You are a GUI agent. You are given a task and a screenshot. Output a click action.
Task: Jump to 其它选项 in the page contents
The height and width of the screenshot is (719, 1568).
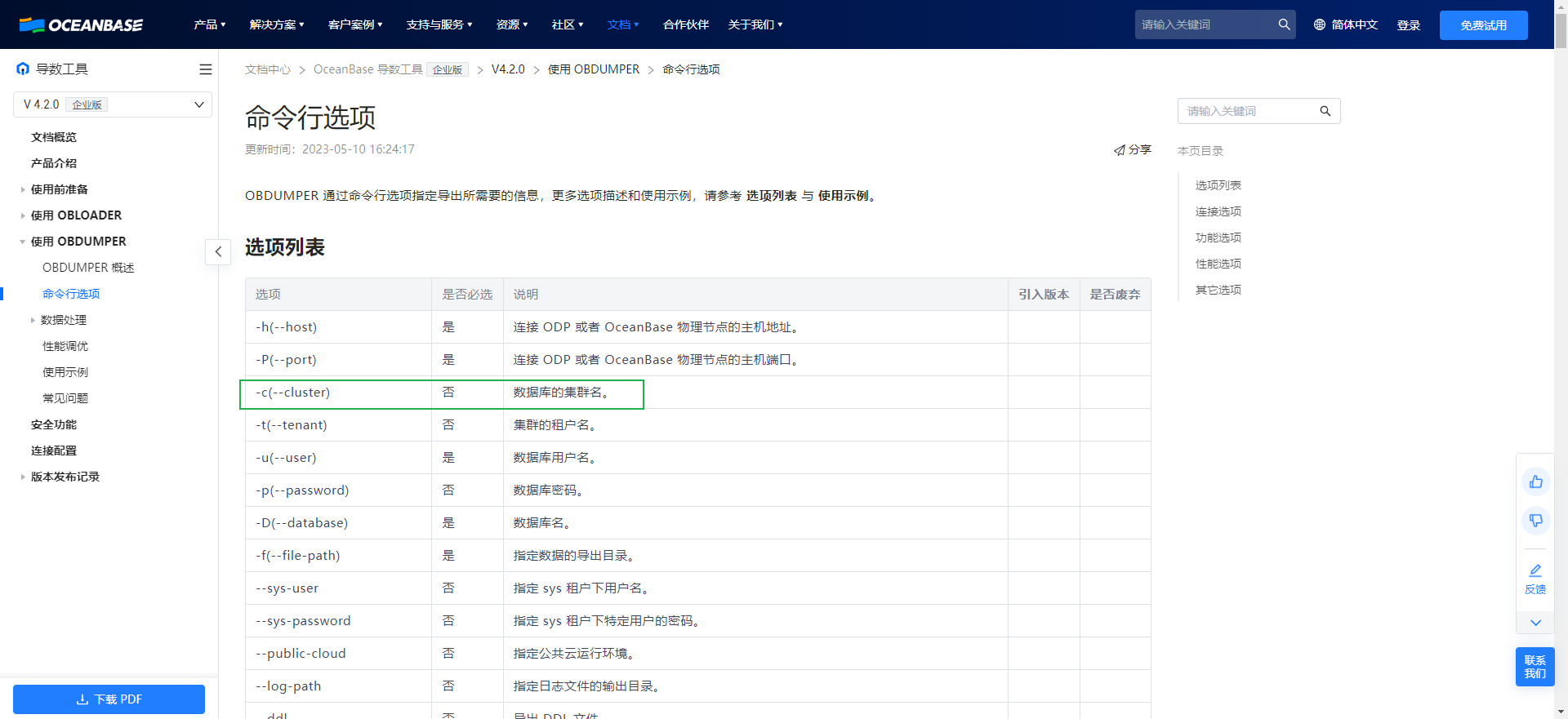[x=1218, y=290]
